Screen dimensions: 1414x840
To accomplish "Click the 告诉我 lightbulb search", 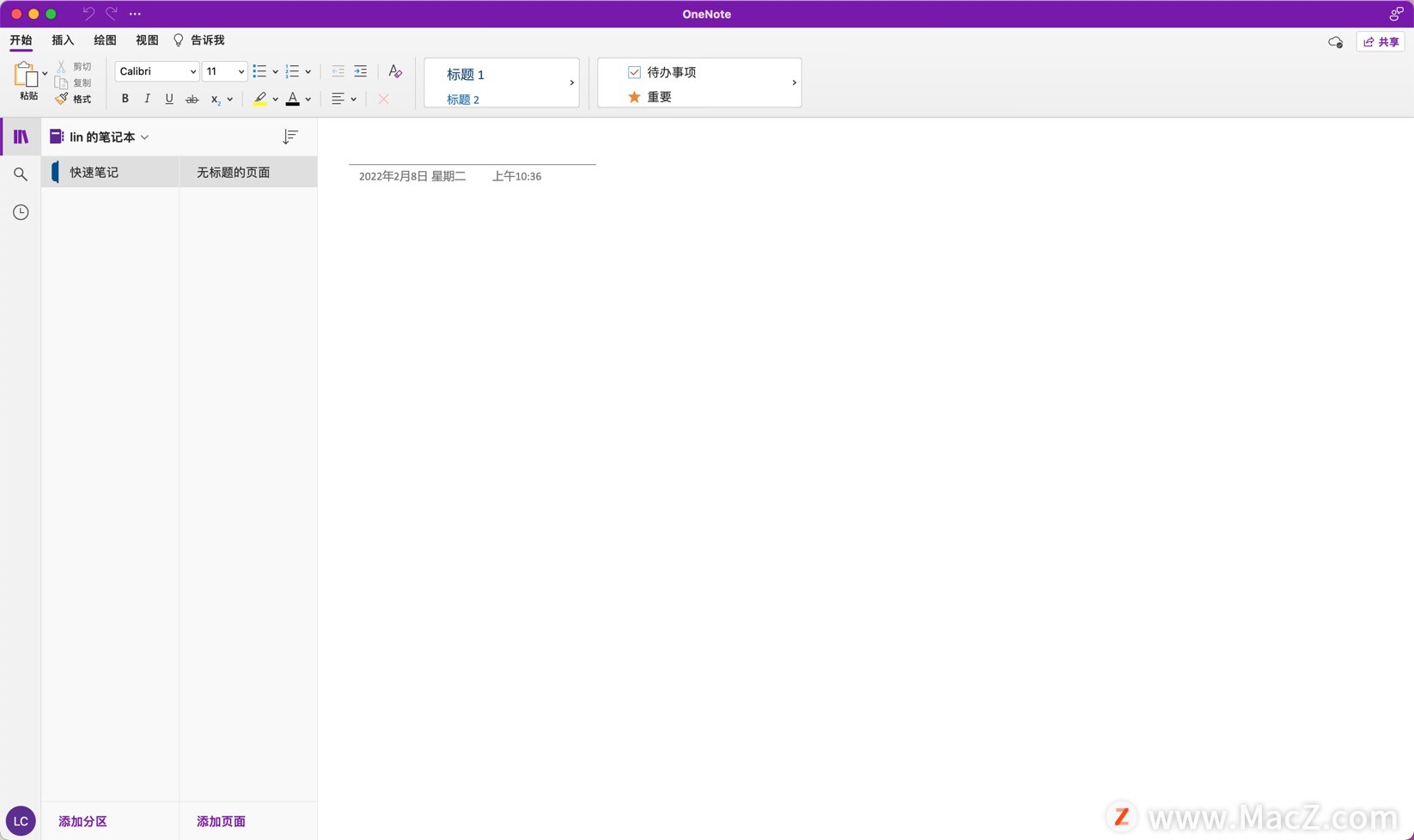I will (199, 40).
